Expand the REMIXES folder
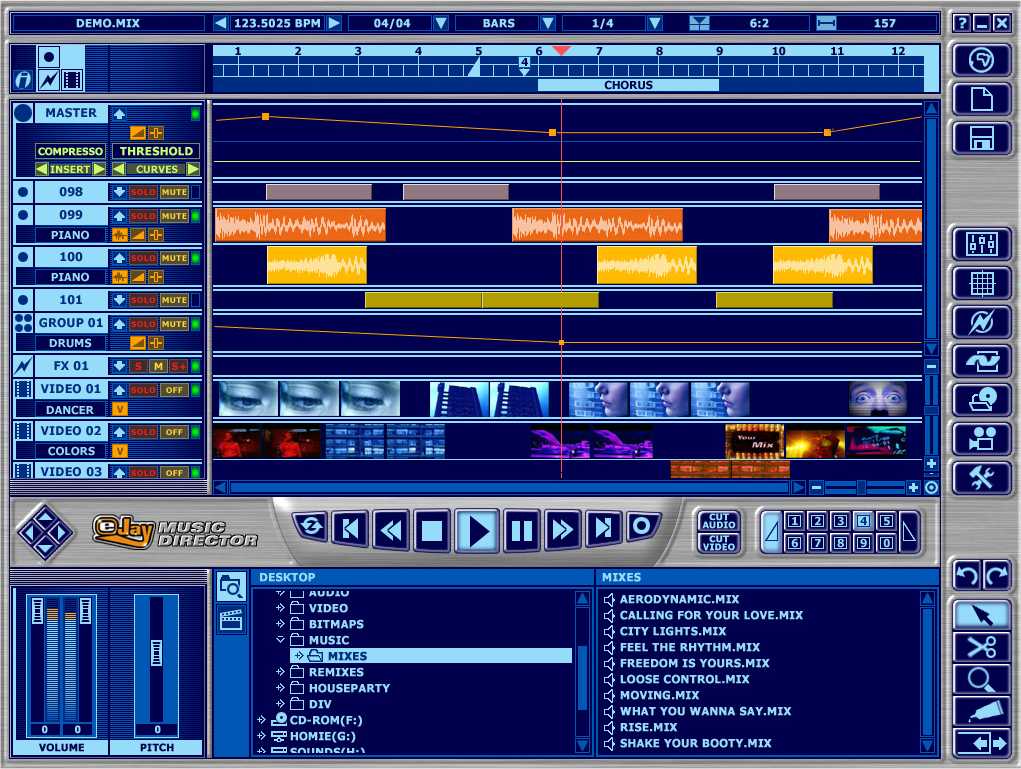Screen dimensions: 1021x769 (x=281, y=672)
